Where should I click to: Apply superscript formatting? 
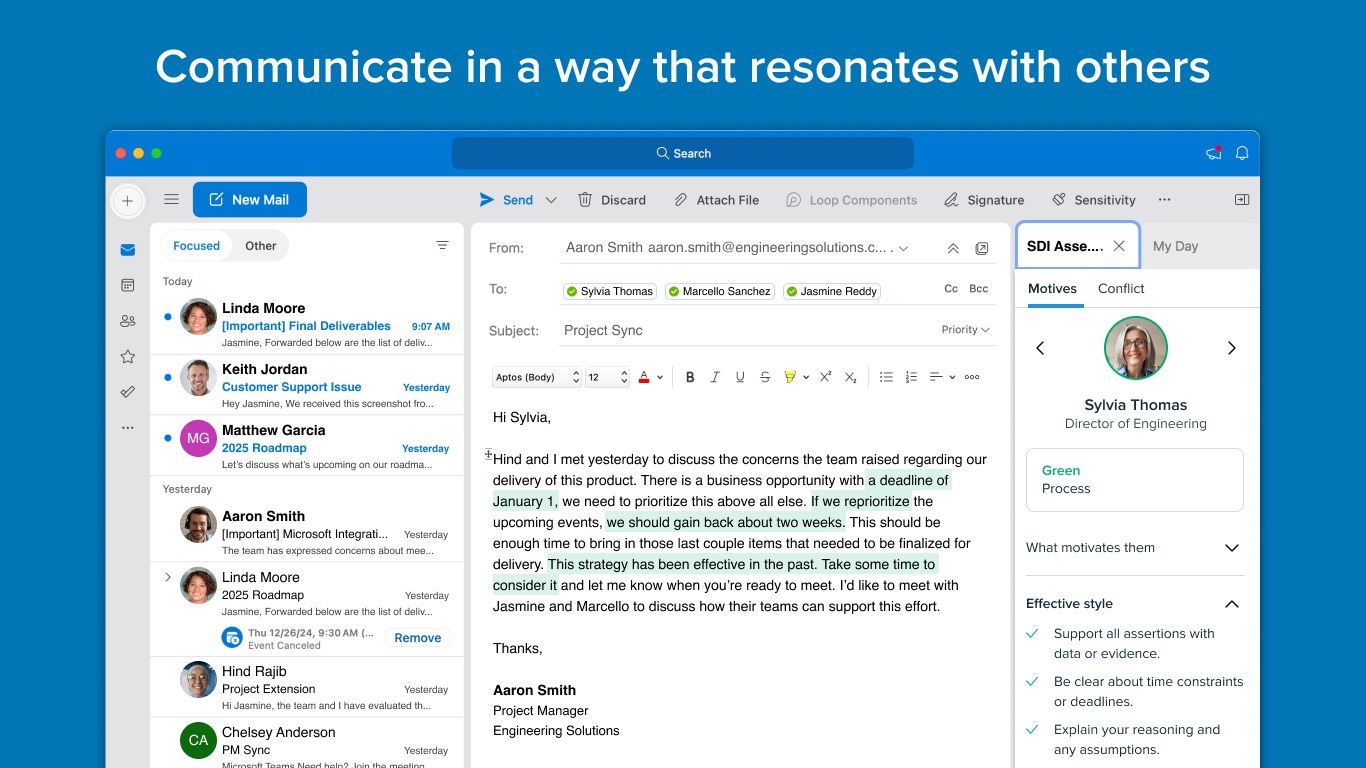825,377
